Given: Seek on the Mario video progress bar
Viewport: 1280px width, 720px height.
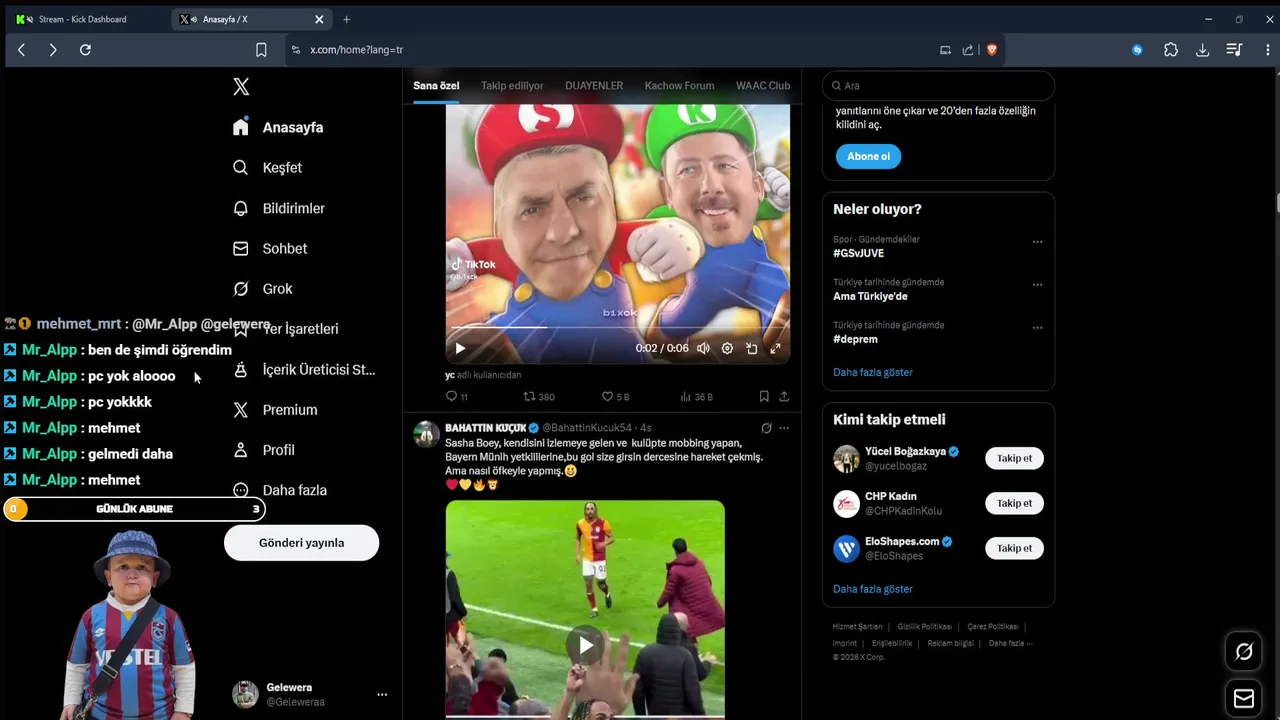Looking at the screenshot, I should point(617,328).
